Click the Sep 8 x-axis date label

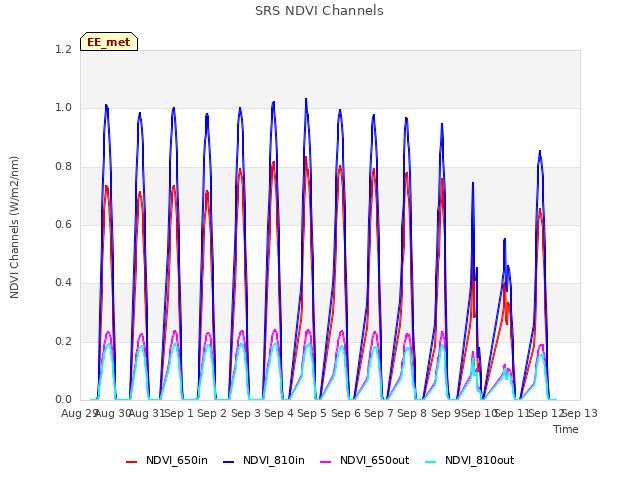point(412,413)
